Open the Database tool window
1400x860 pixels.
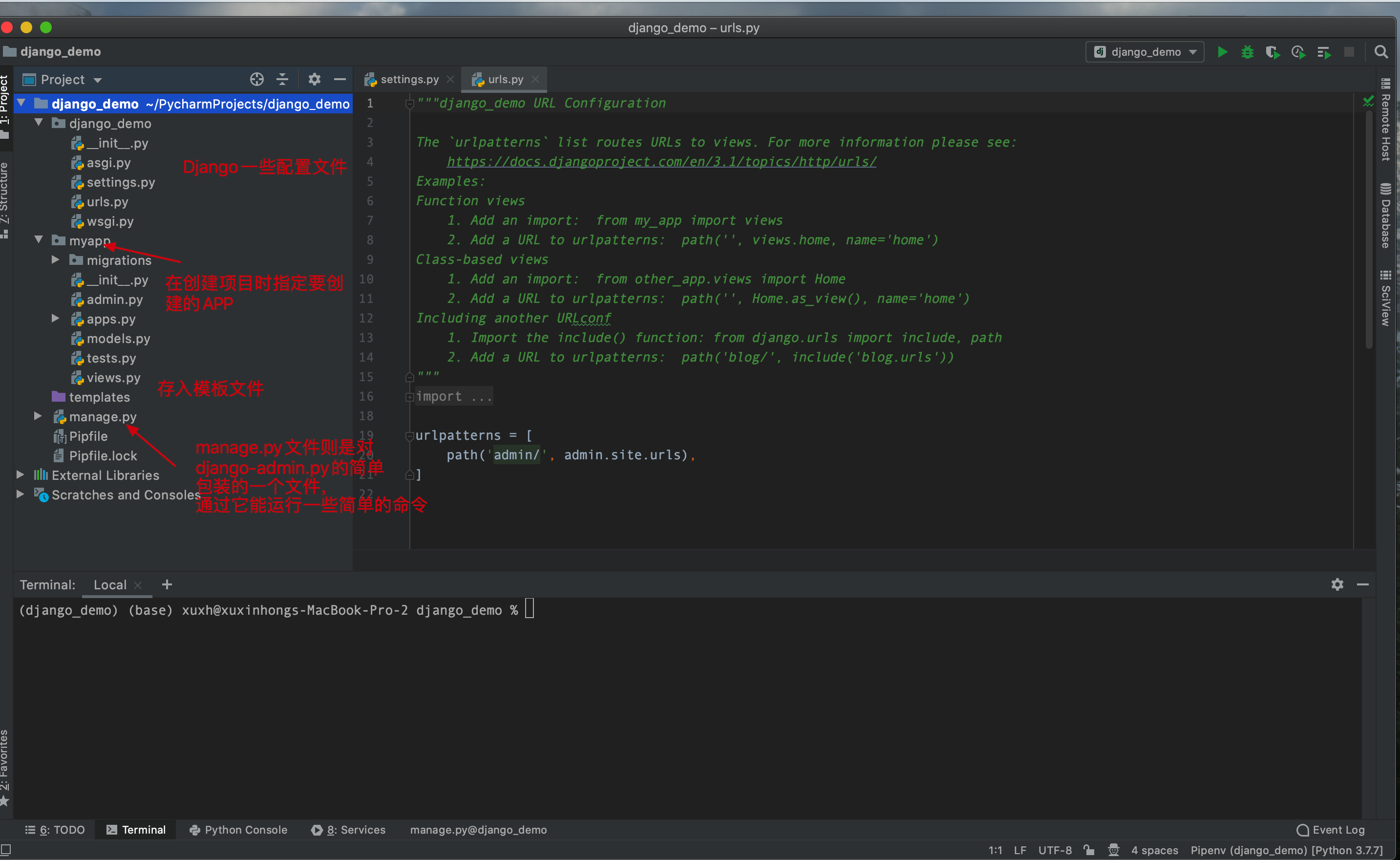[x=1386, y=216]
